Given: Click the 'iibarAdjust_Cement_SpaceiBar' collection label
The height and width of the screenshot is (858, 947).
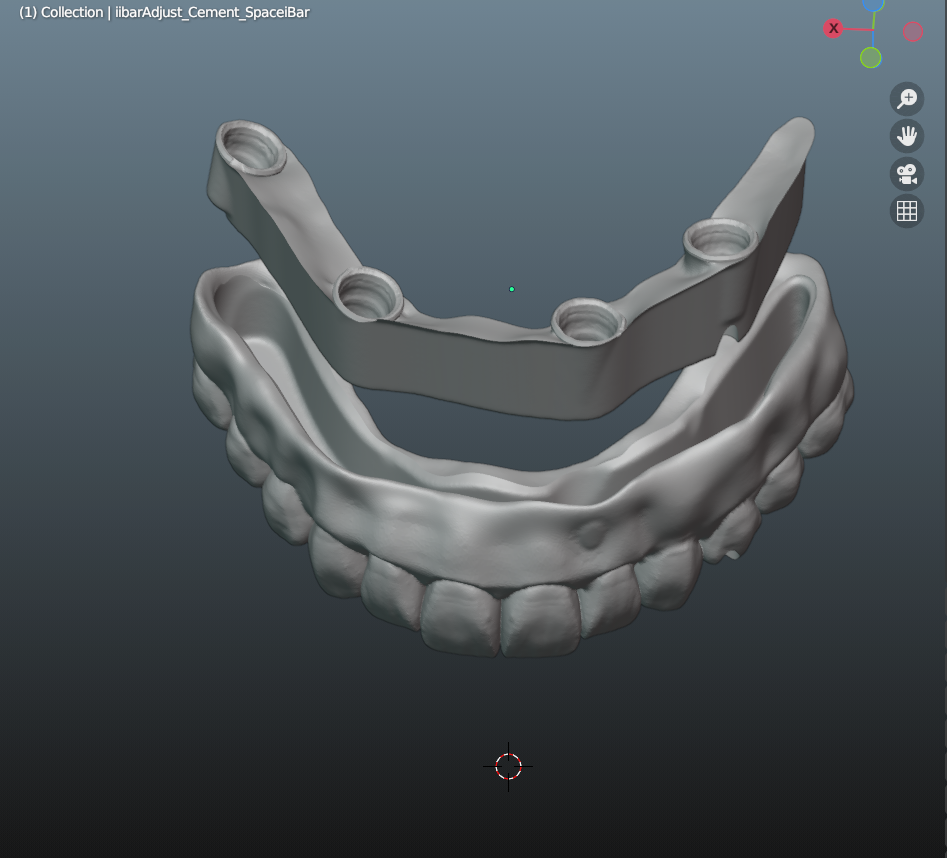Looking at the screenshot, I should pyautogui.click(x=212, y=12).
